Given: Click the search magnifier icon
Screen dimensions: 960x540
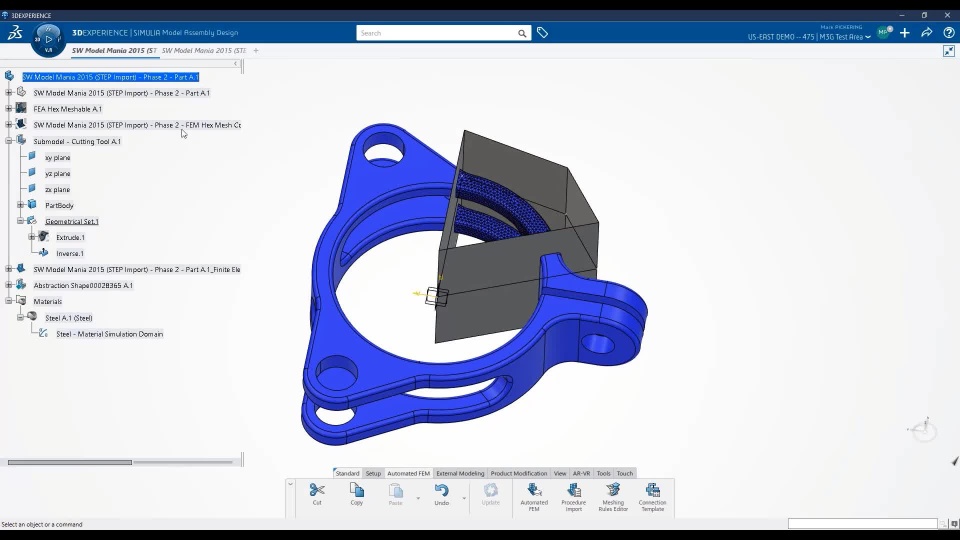Looking at the screenshot, I should coord(522,33).
